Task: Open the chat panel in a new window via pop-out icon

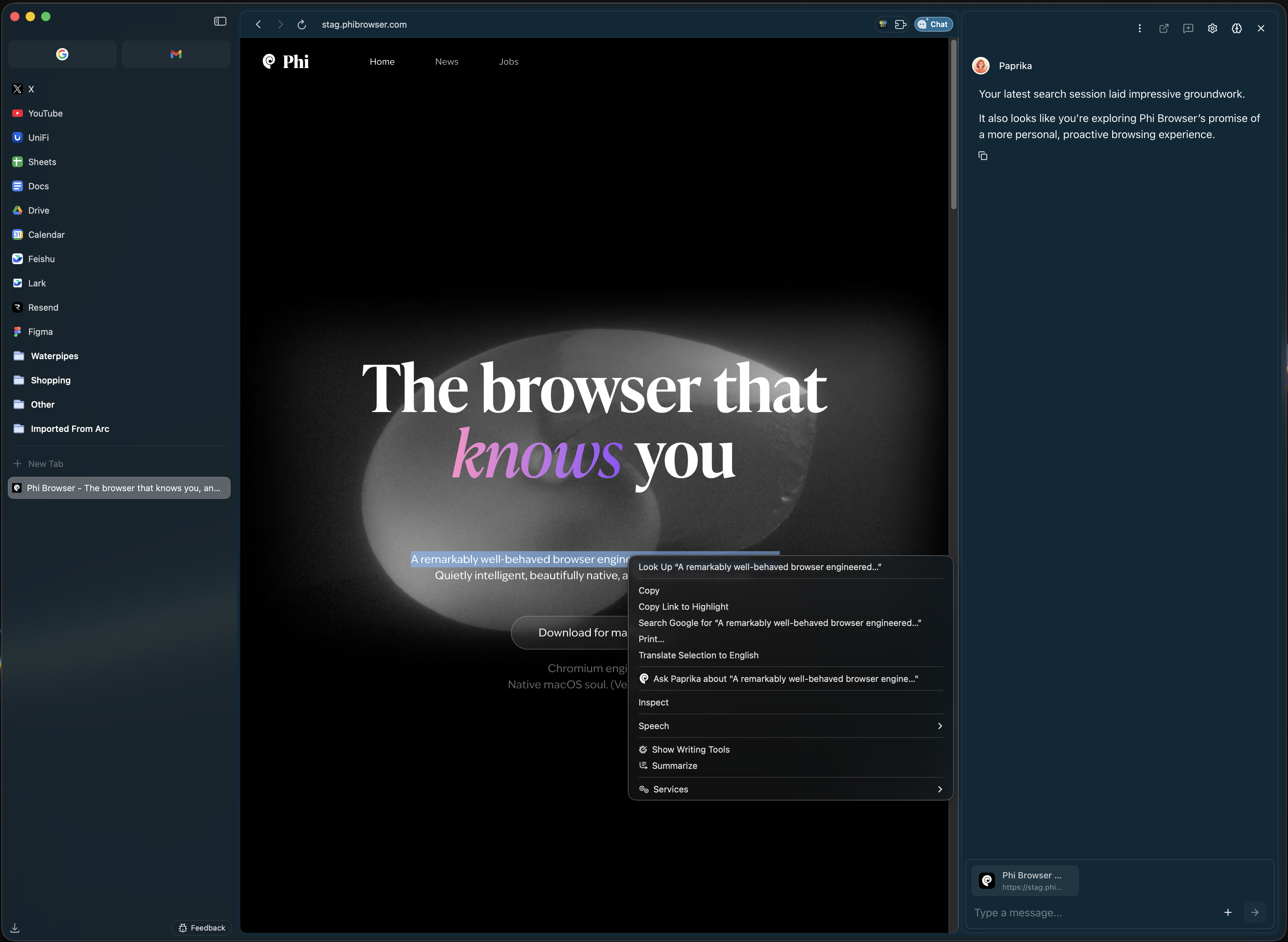Action: pos(1164,28)
